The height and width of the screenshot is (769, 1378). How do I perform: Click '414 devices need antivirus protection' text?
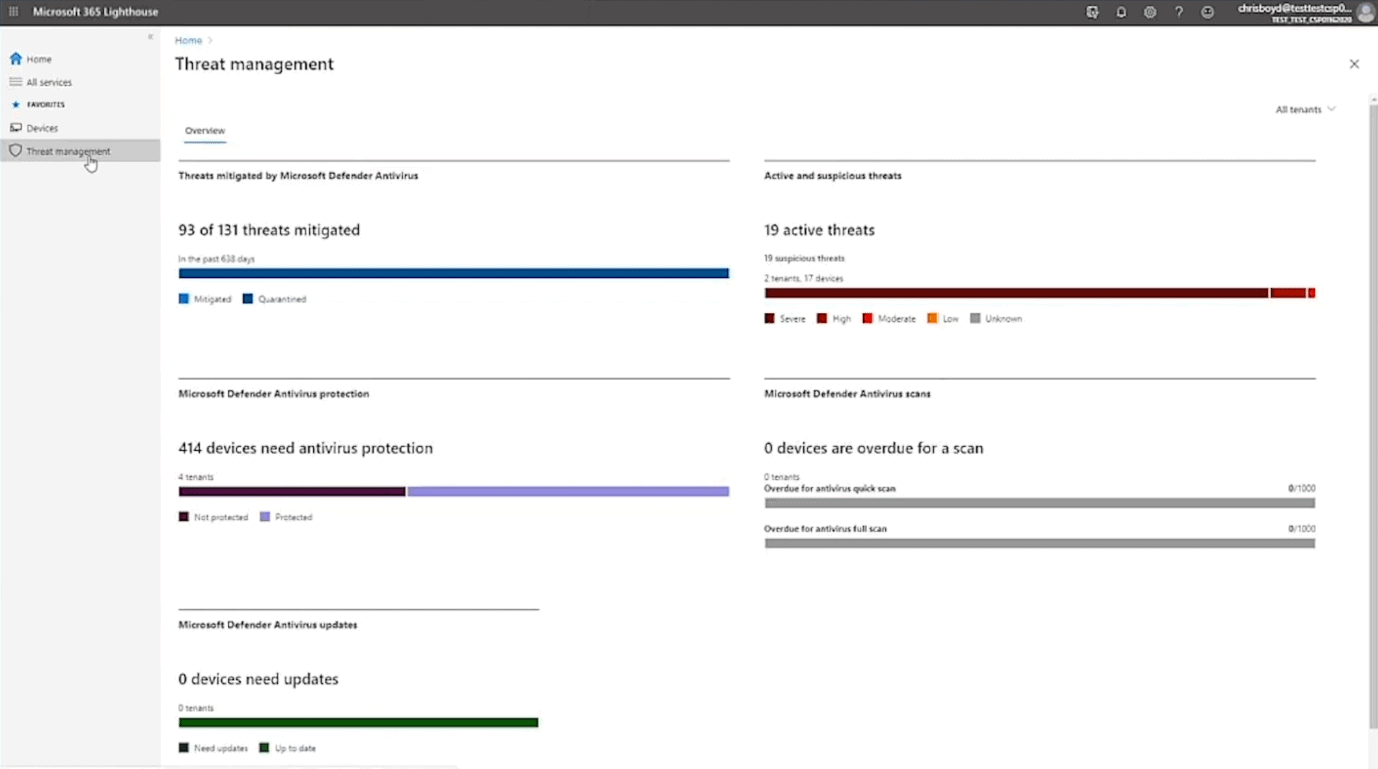pos(306,448)
